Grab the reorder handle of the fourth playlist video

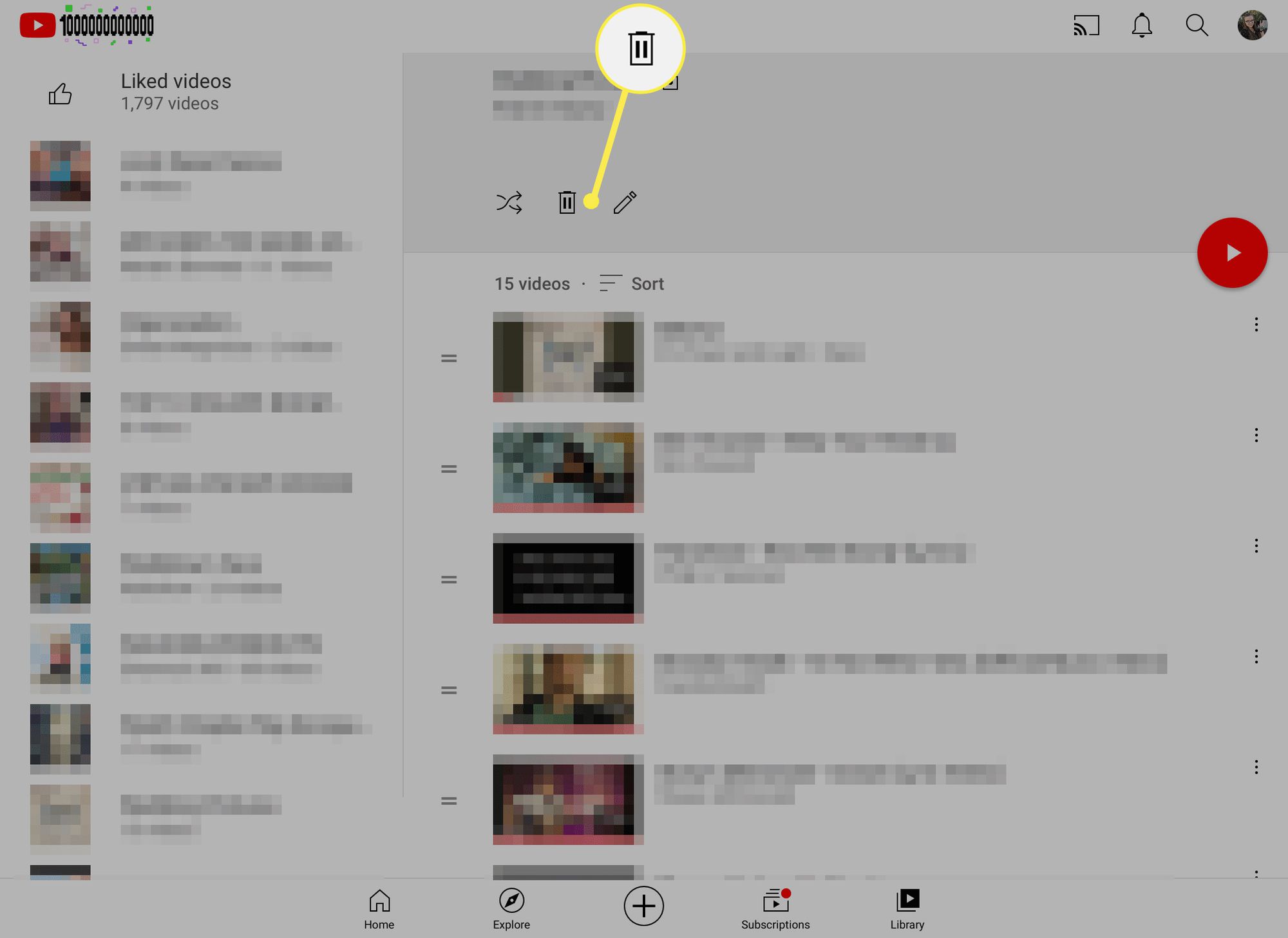pos(449,690)
